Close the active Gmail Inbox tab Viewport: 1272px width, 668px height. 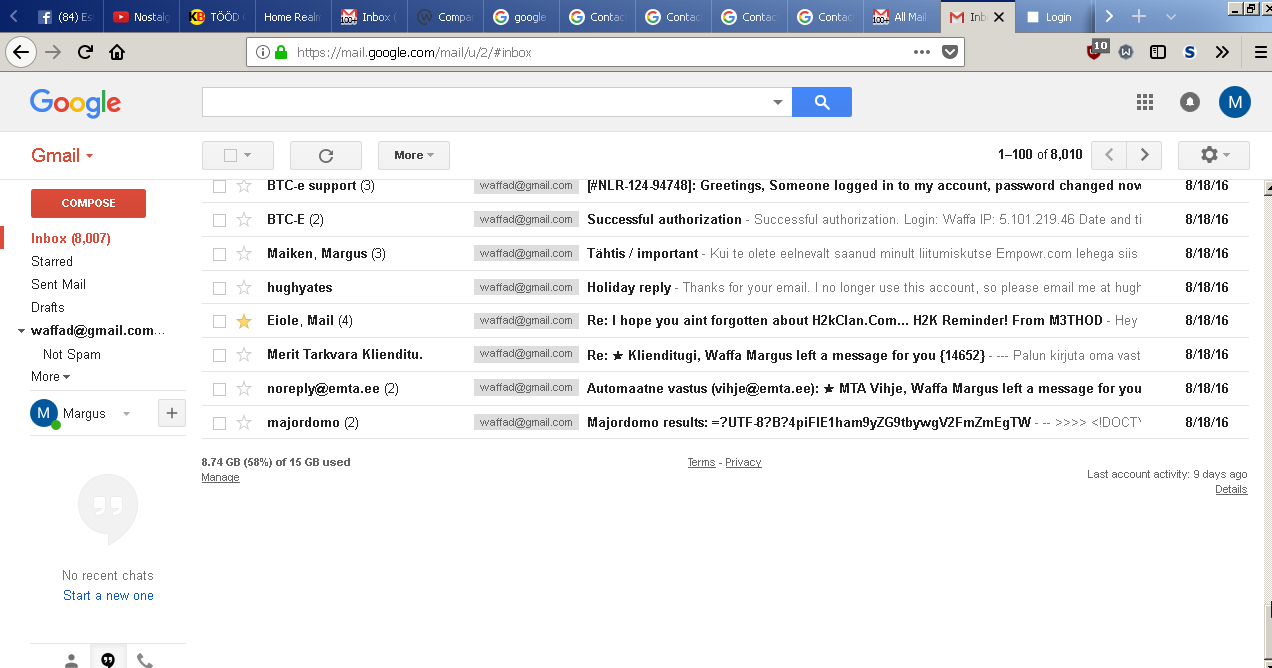click(x=998, y=17)
